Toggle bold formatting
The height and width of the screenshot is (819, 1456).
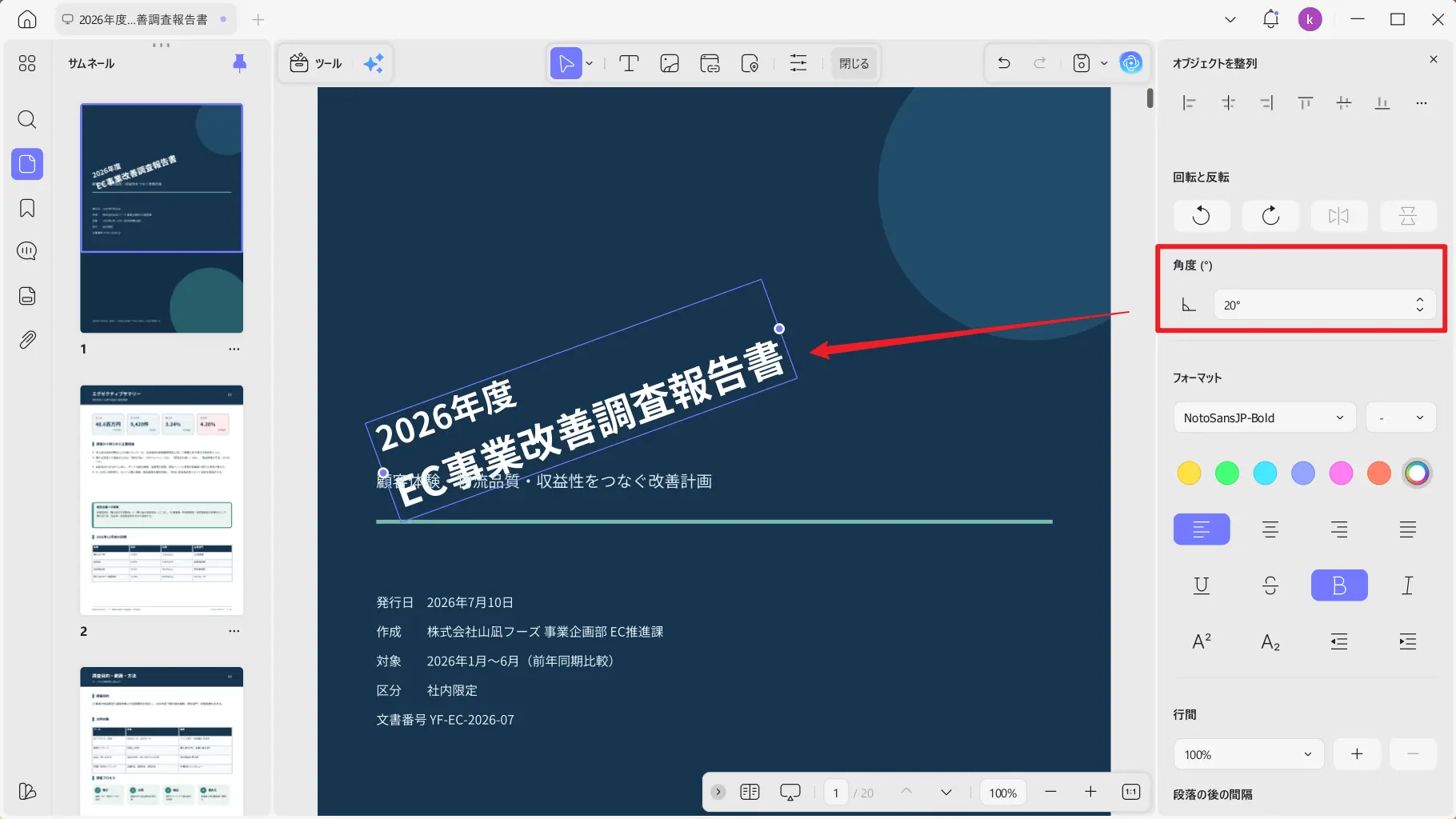(x=1339, y=585)
